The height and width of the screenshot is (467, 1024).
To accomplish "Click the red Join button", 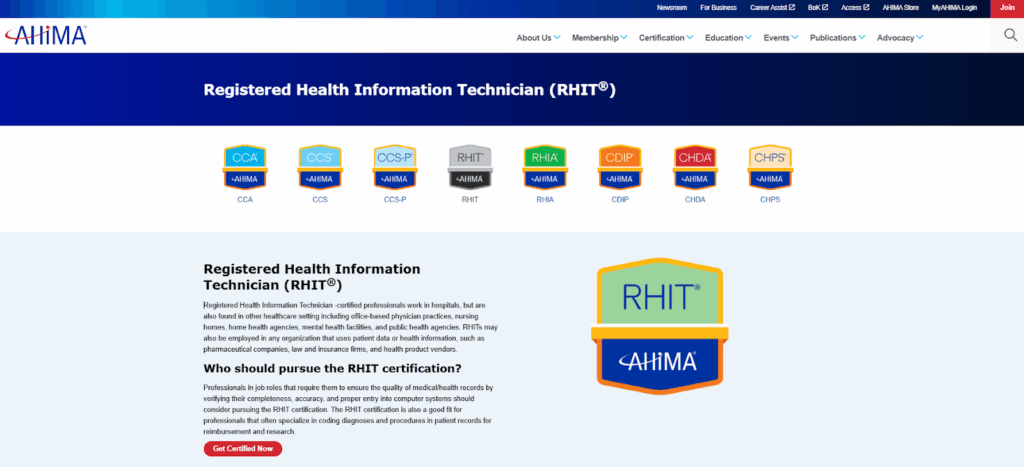I will (x=1007, y=8).
